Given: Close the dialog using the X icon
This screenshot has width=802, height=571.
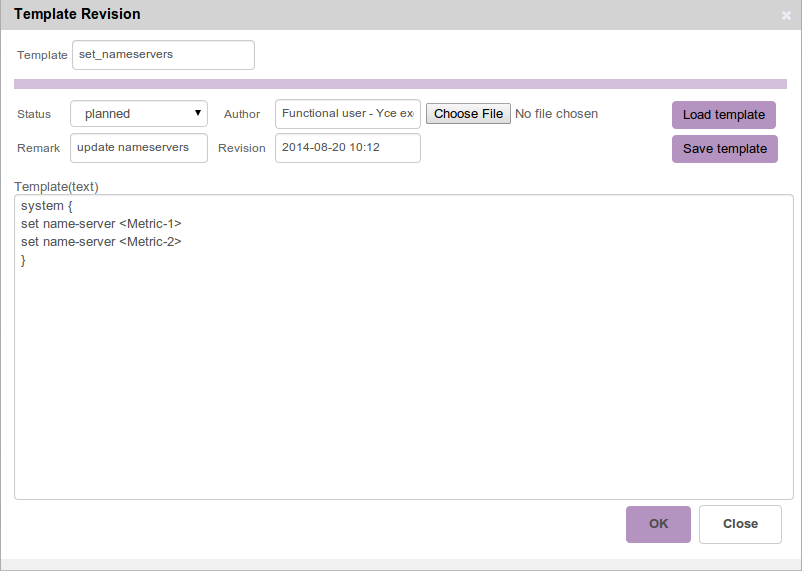Looking at the screenshot, I should pyautogui.click(x=786, y=16).
